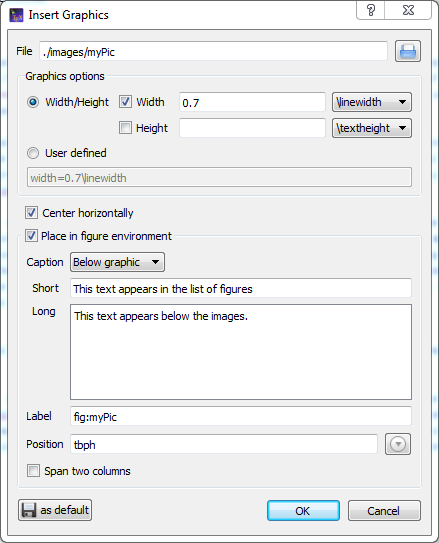439x543 pixels.
Task: Toggle Place in figure environment checkbox
Action: [31, 236]
